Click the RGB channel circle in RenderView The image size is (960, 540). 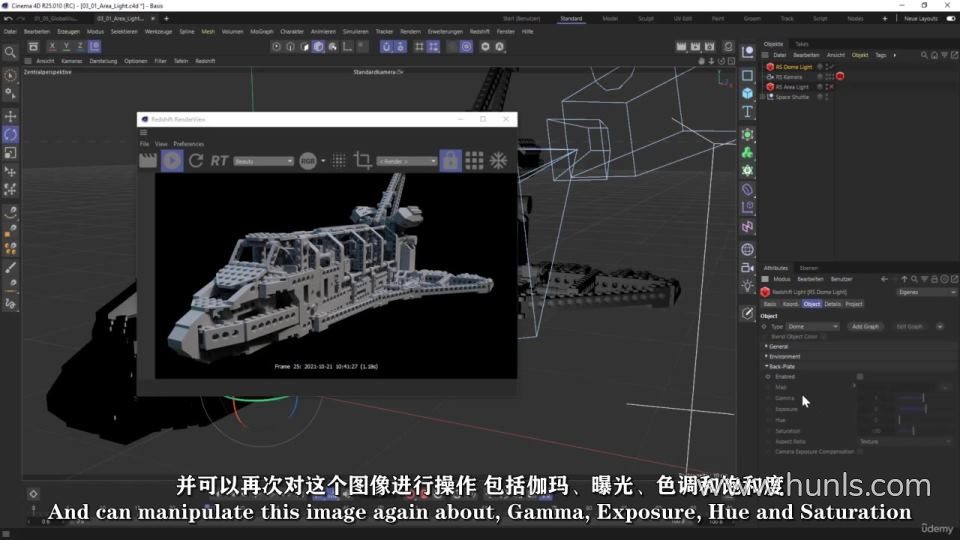308,161
